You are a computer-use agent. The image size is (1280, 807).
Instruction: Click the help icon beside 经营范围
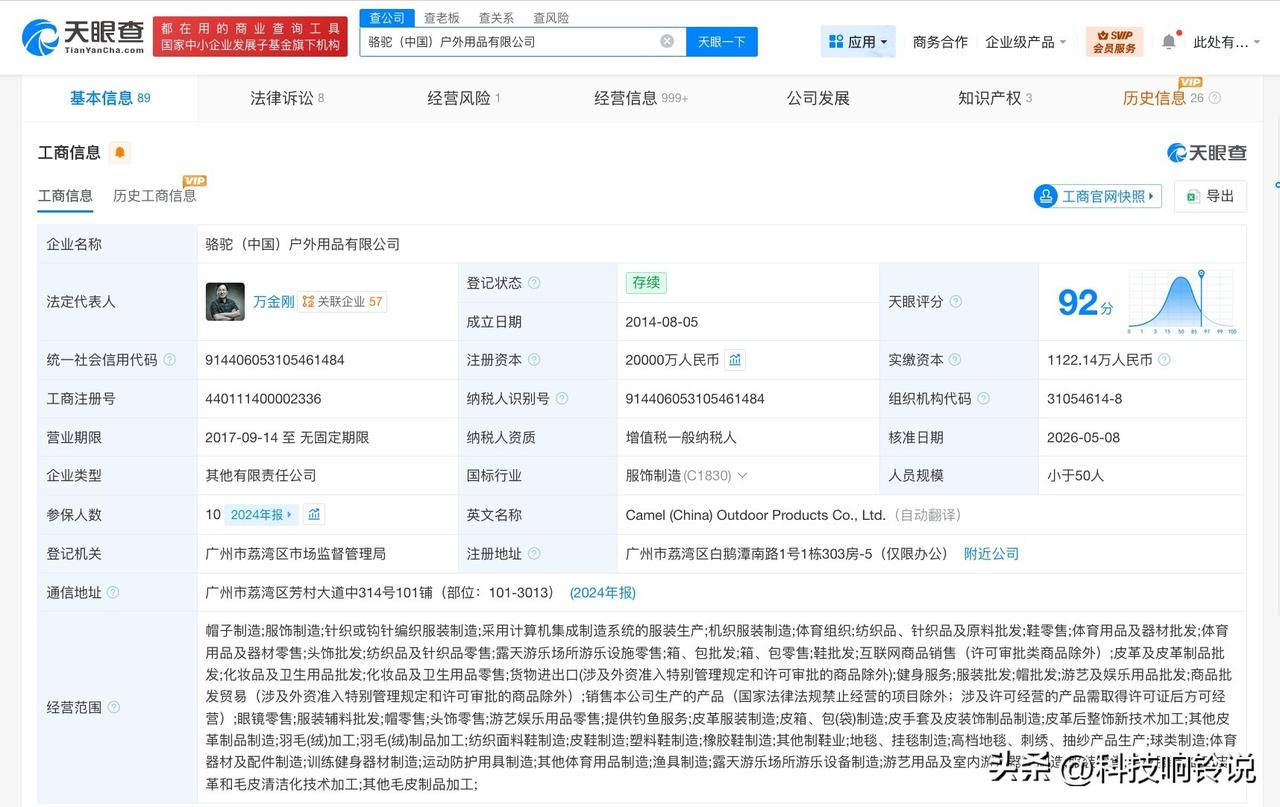113,708
